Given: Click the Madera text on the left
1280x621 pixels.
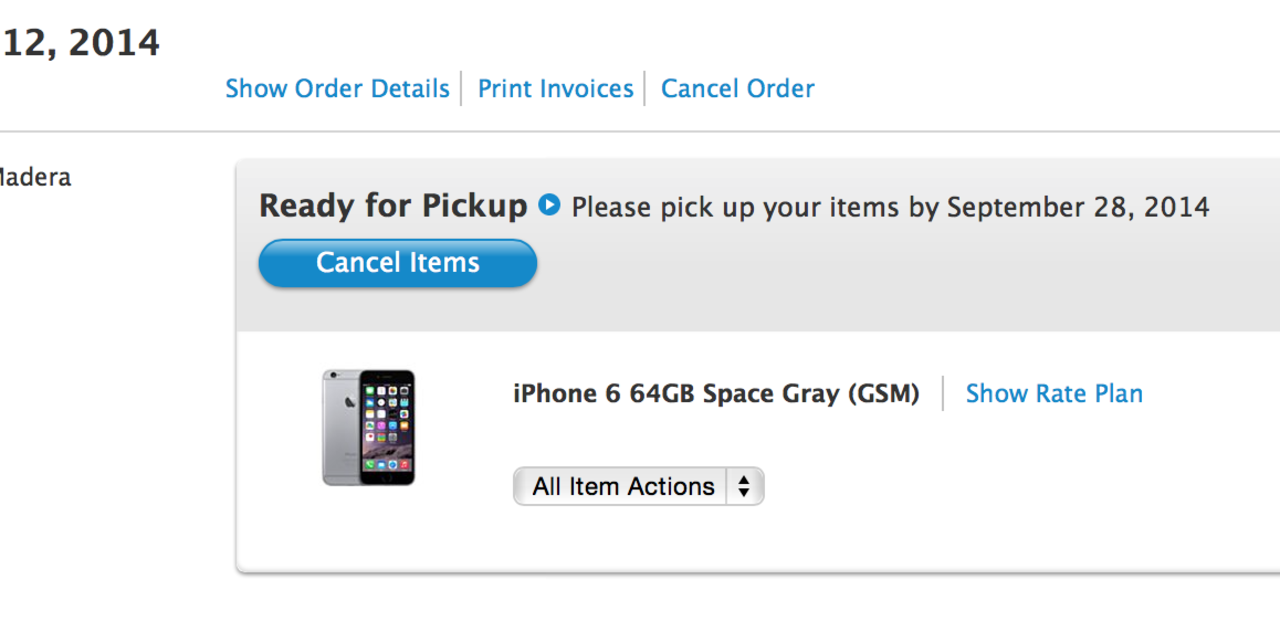Looking at the screenshot, I should 34,178.
